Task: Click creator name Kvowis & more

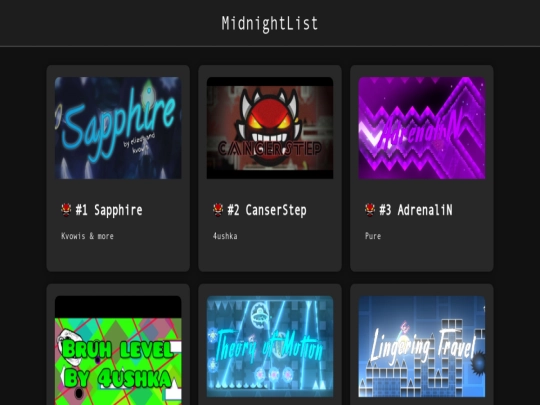Action: 87,236
